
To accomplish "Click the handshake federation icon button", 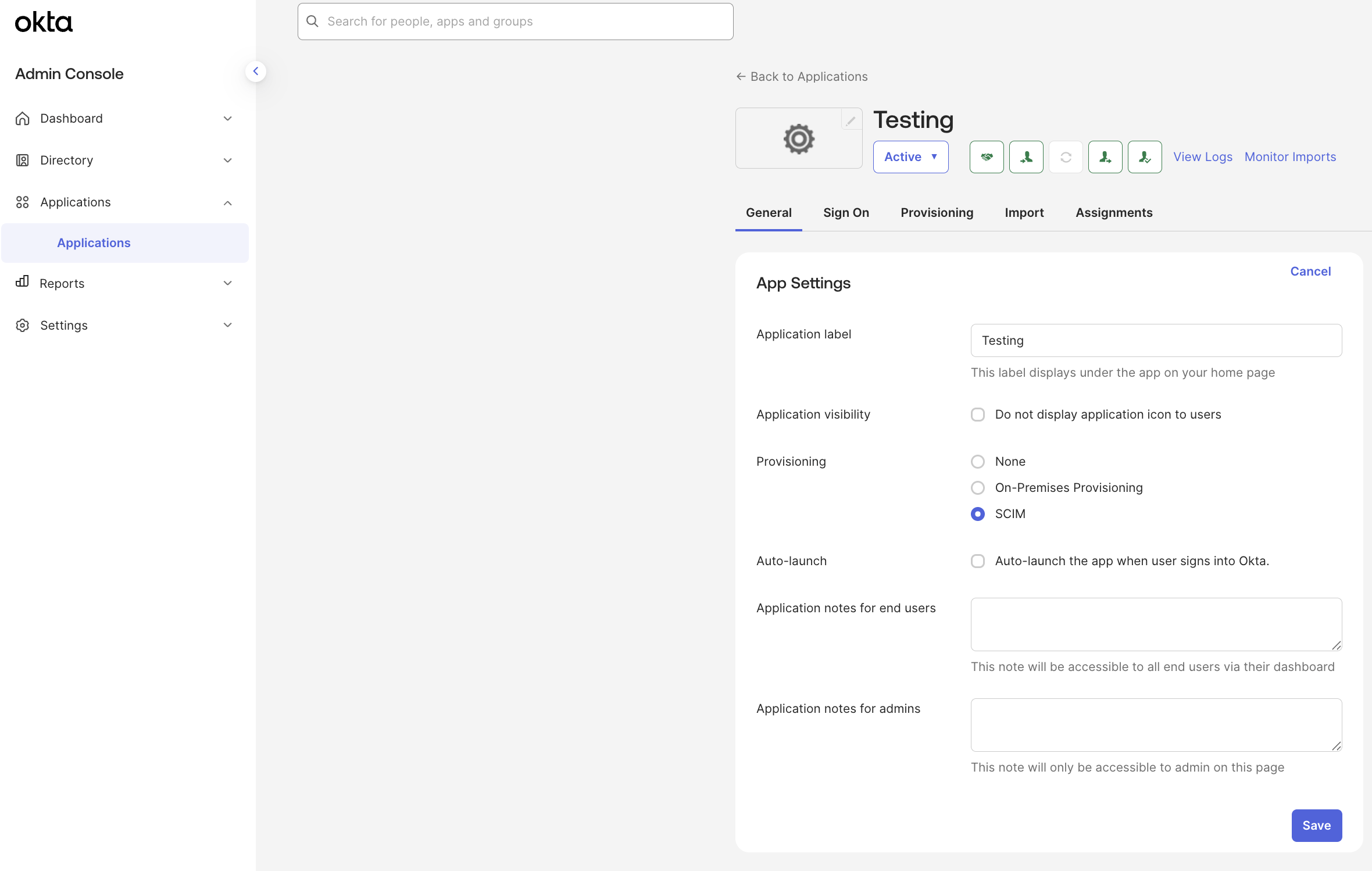I will tap(987, 157).
